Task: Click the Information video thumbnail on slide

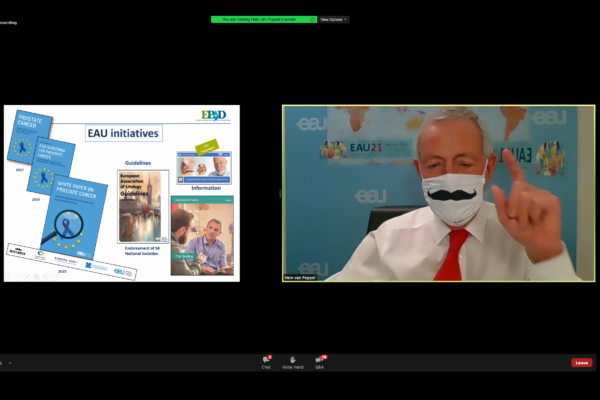Action: pyautogui.click(x=204, y=166)
